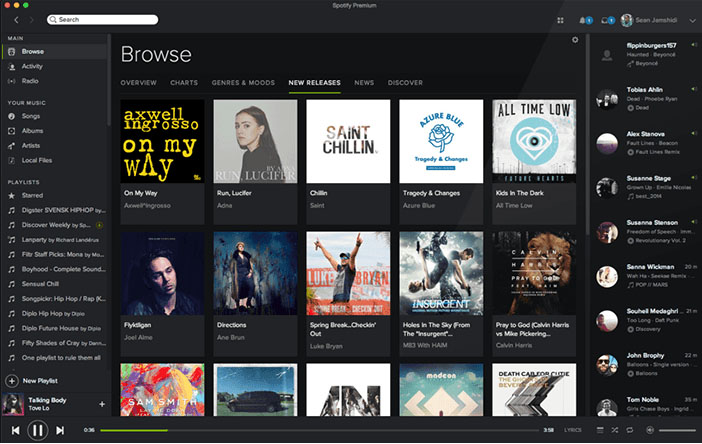This screenshot has width=702, height=444.
Task: Mute with the volume speaker icon
Action: coord(650,430)
